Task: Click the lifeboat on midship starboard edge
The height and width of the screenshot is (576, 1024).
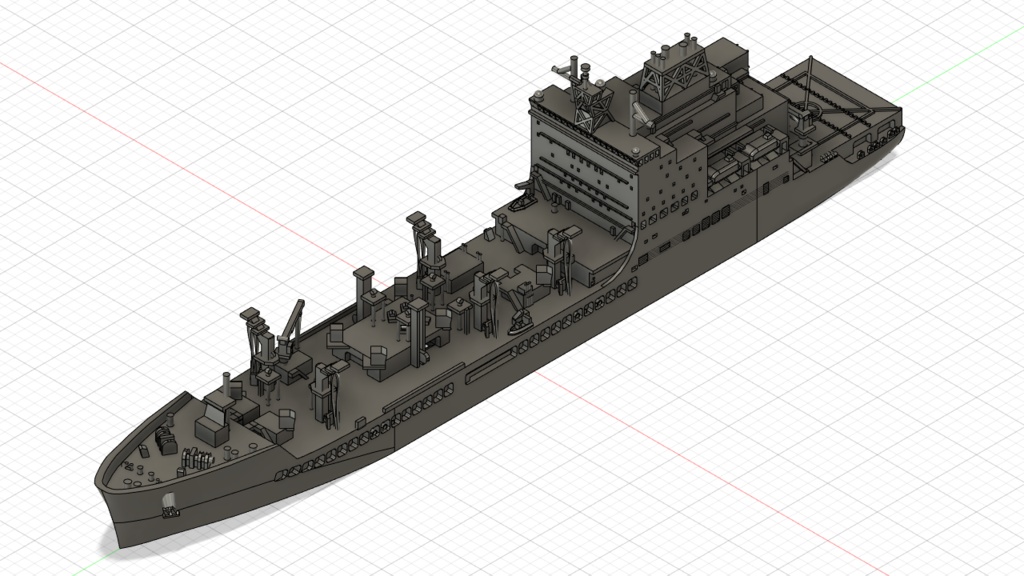Action: coord(521,321)
